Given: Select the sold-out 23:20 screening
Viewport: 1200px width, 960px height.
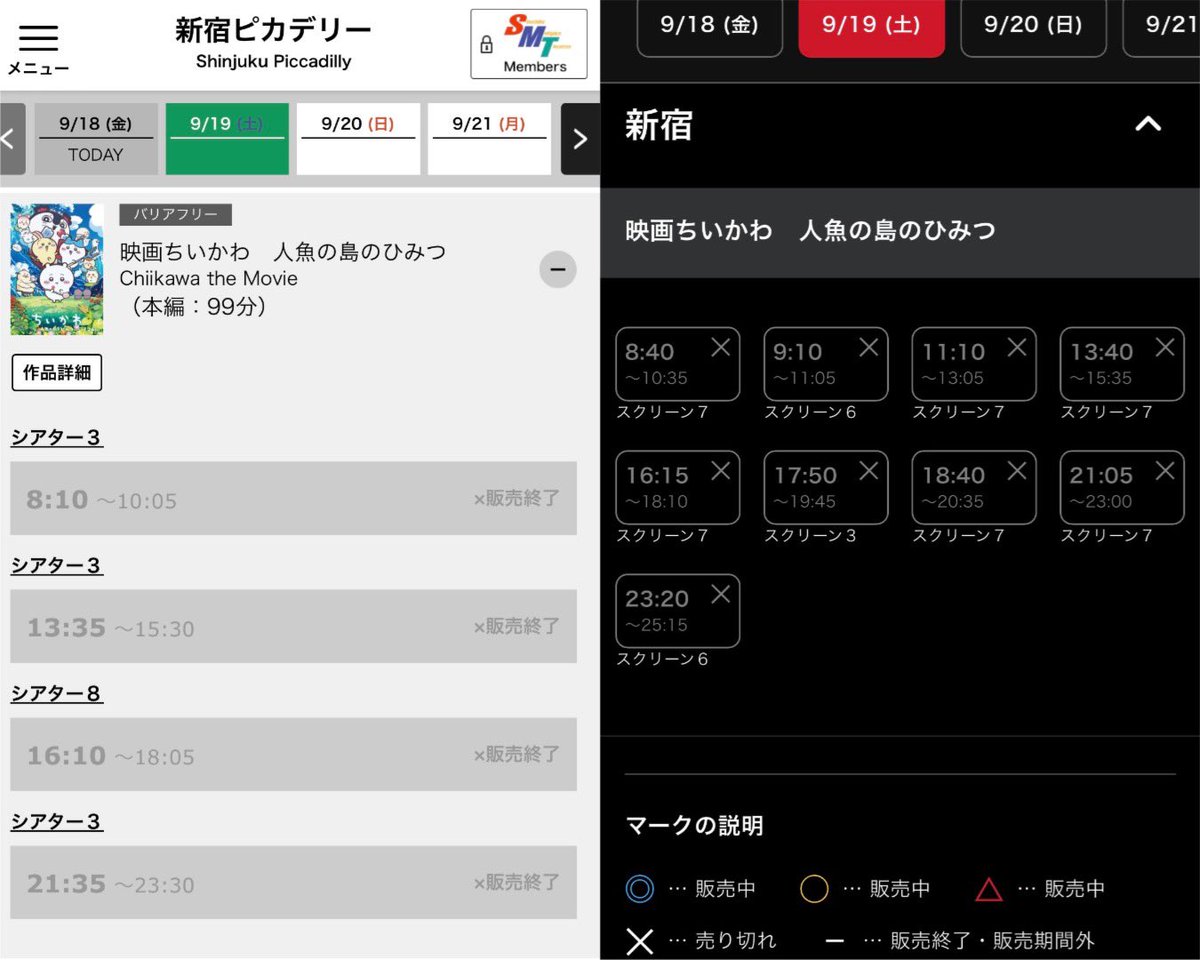Looking at the screenshot, I should point(678,610).
